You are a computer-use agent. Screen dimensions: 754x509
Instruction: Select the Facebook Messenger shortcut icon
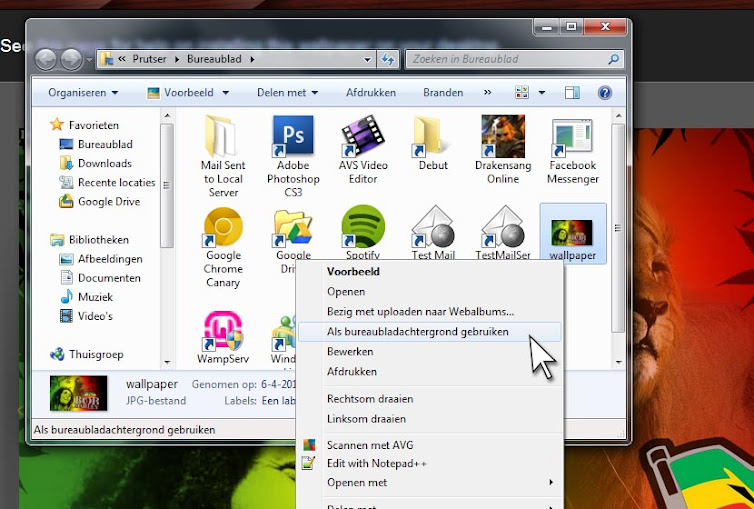[x=572, y=136]
